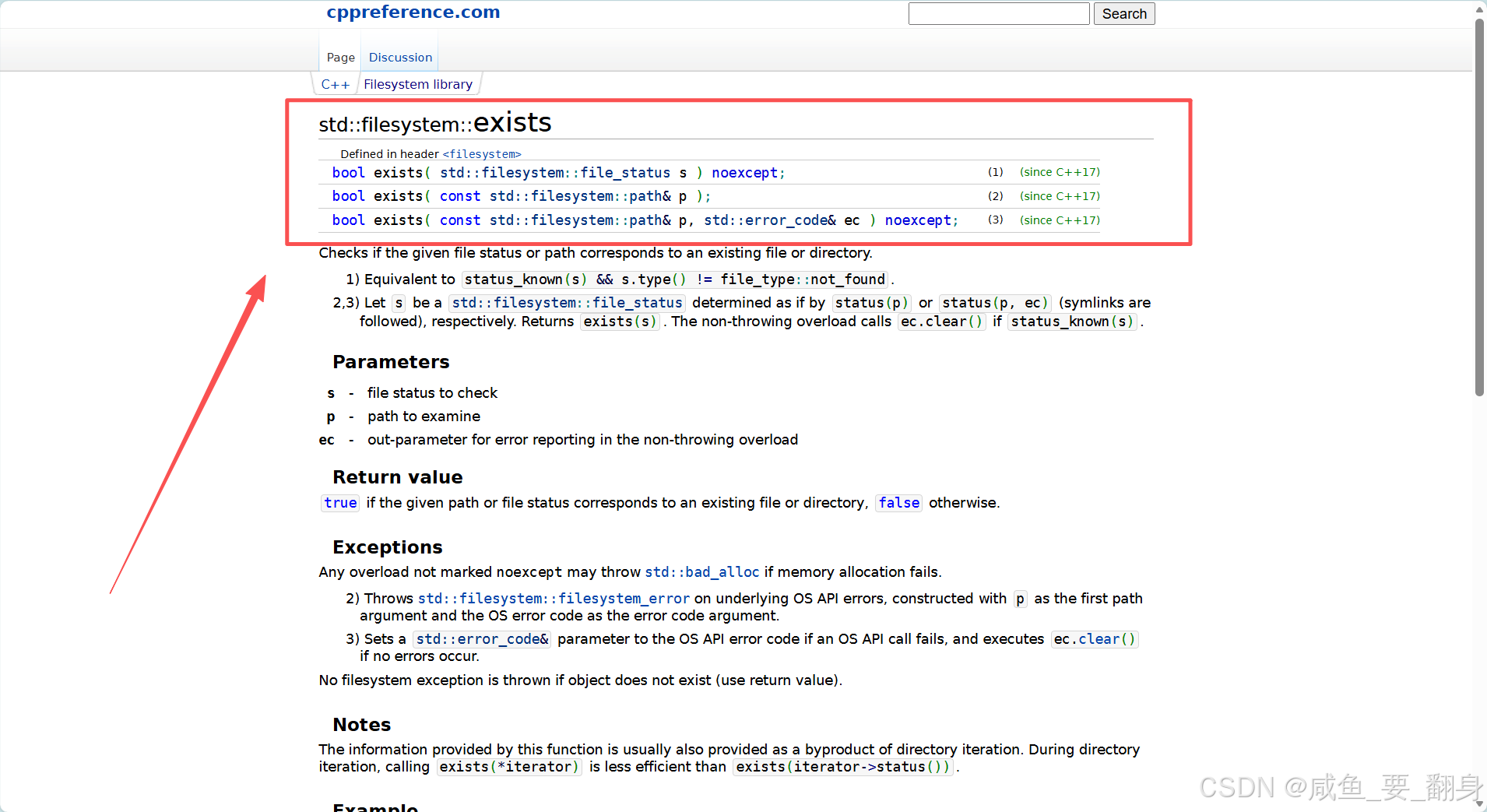Image resolution: width=1487 pixels, height=812 pixels.
Task: Click the exists(iterator->status()) code snippet
Action: coord(844,767)
